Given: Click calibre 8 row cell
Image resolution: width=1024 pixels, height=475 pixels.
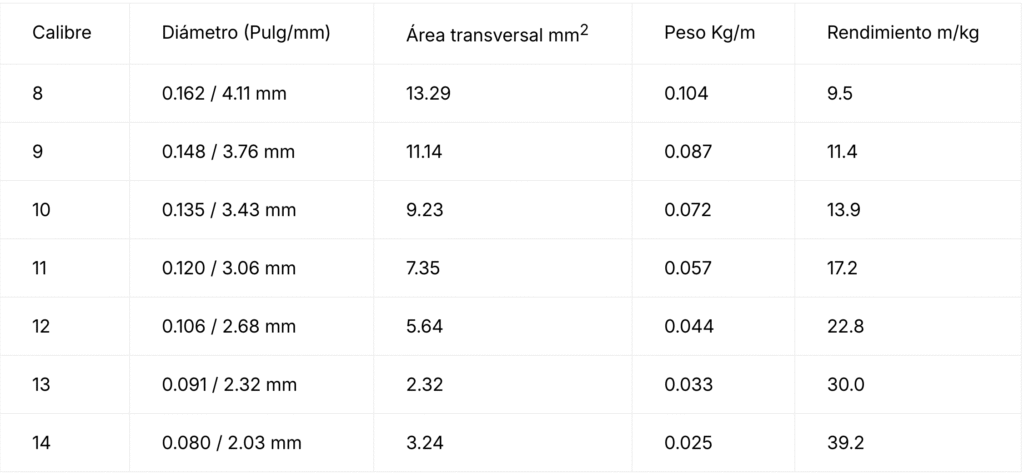Looking at the screenshot, I should point(38,94).
